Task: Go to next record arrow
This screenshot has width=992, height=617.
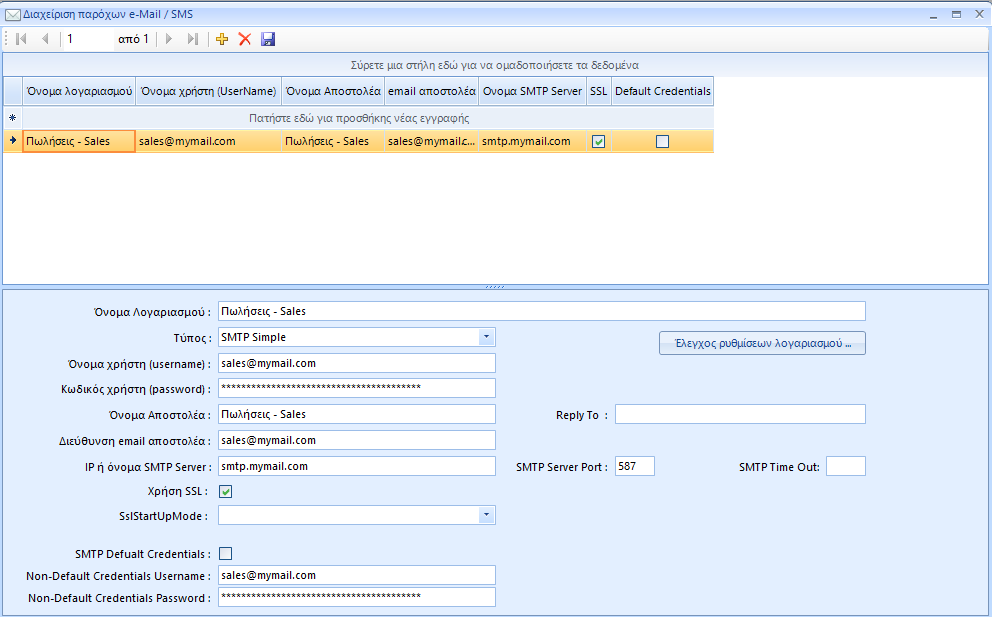Action: (169, 39)
